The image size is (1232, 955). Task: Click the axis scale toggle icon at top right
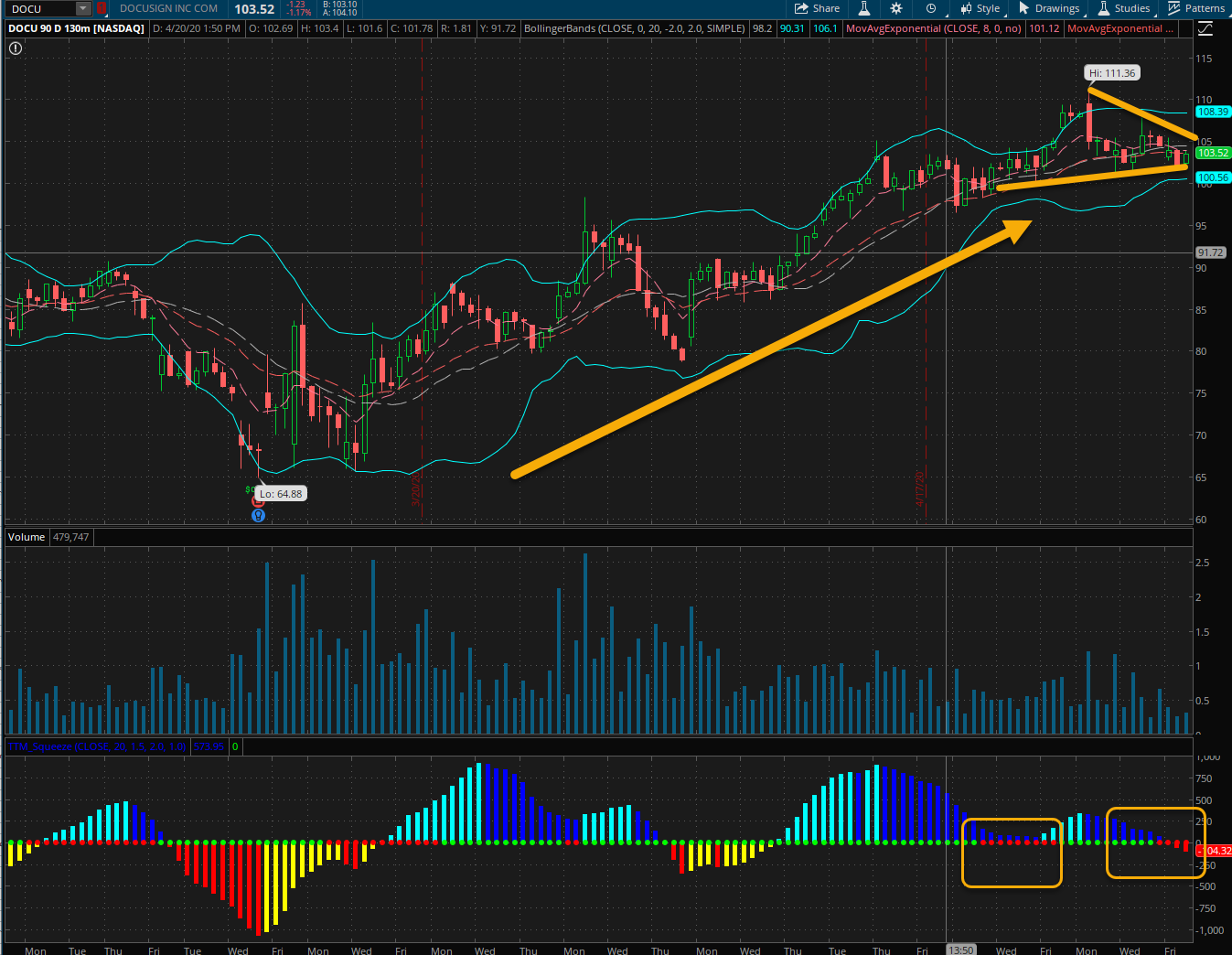click(x=1205, y=28)
